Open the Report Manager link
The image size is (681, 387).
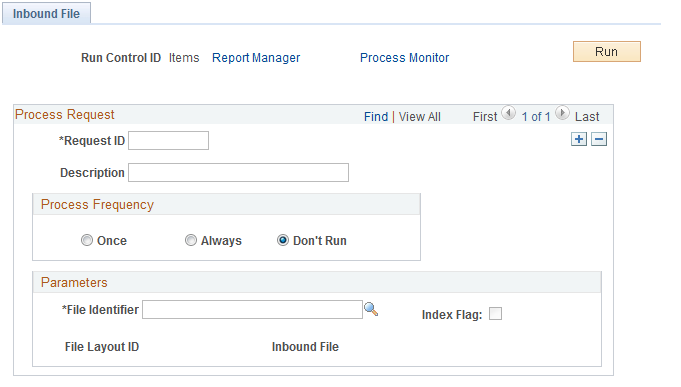click(256, 58)
